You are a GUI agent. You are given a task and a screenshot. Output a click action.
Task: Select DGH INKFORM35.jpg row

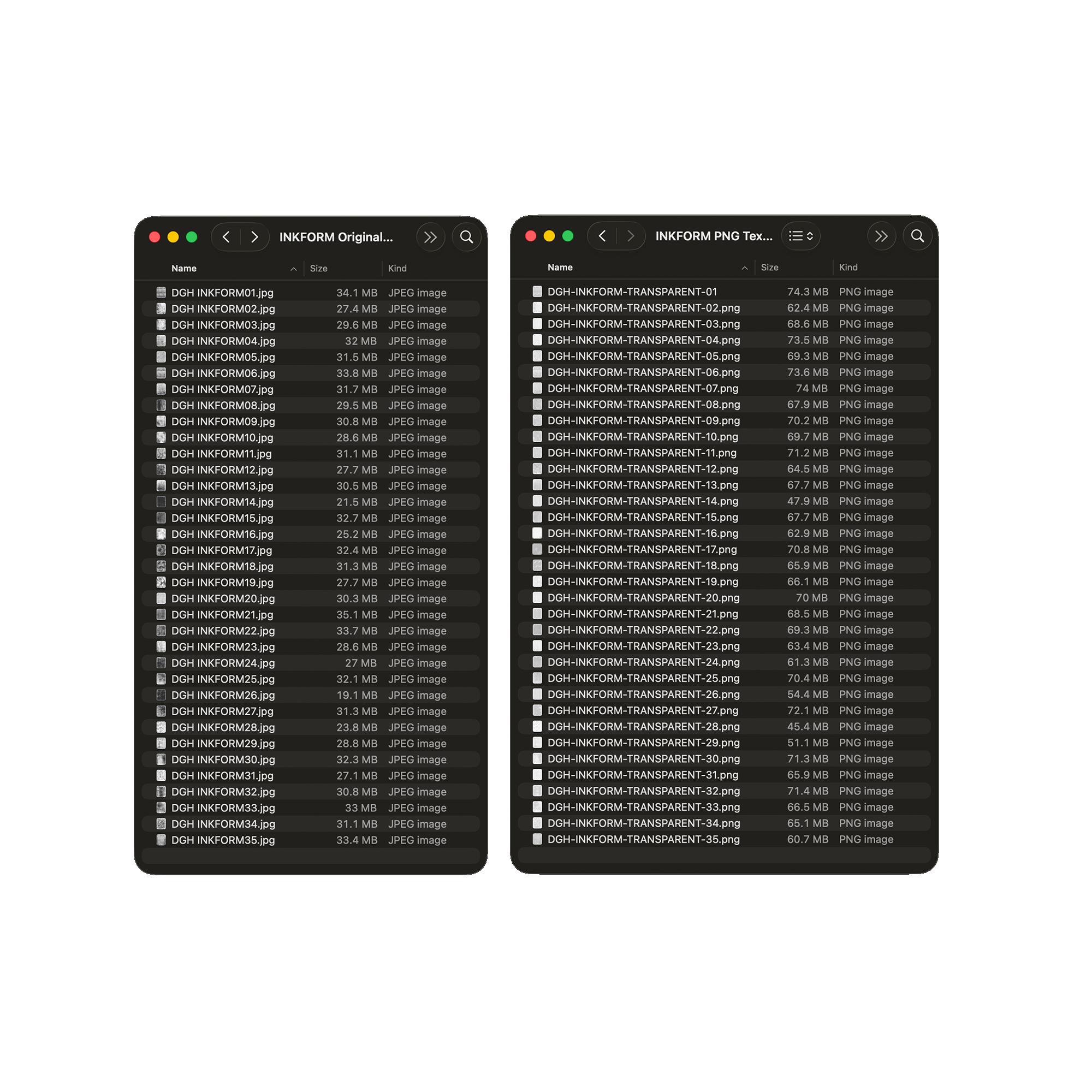223,840
